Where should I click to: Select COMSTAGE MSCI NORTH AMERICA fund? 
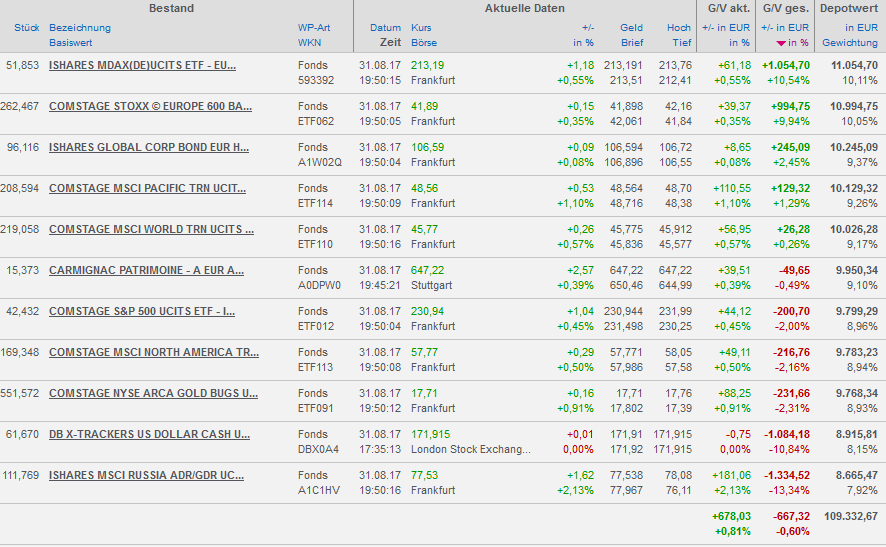(x=153, y=352)
